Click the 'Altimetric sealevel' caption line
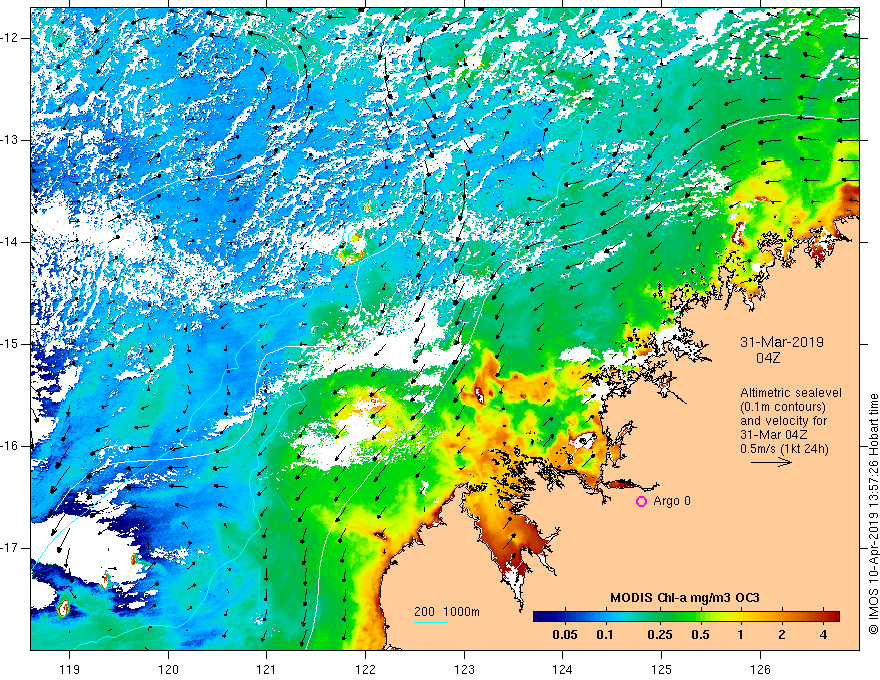This screenshot has height=680, width=880. (x=791, y=393)
